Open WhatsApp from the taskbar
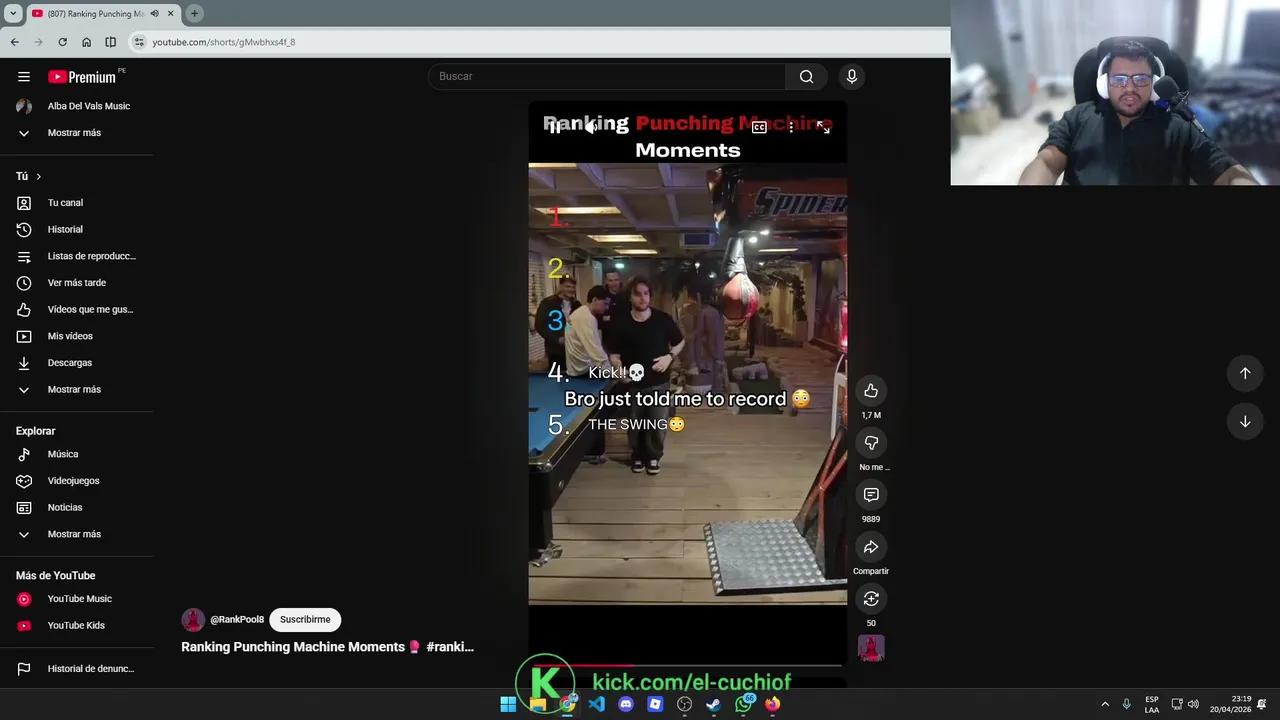The height and width of the screenshot is (720, 1280). pos(743,704)
